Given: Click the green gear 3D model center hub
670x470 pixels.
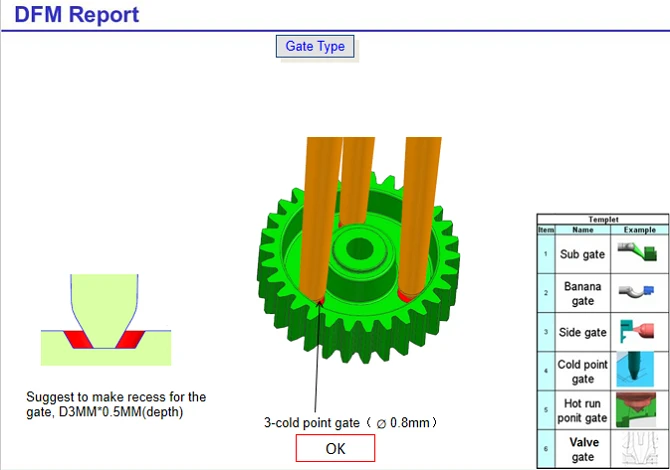Looking at the screenshot, I should point(360,249).
